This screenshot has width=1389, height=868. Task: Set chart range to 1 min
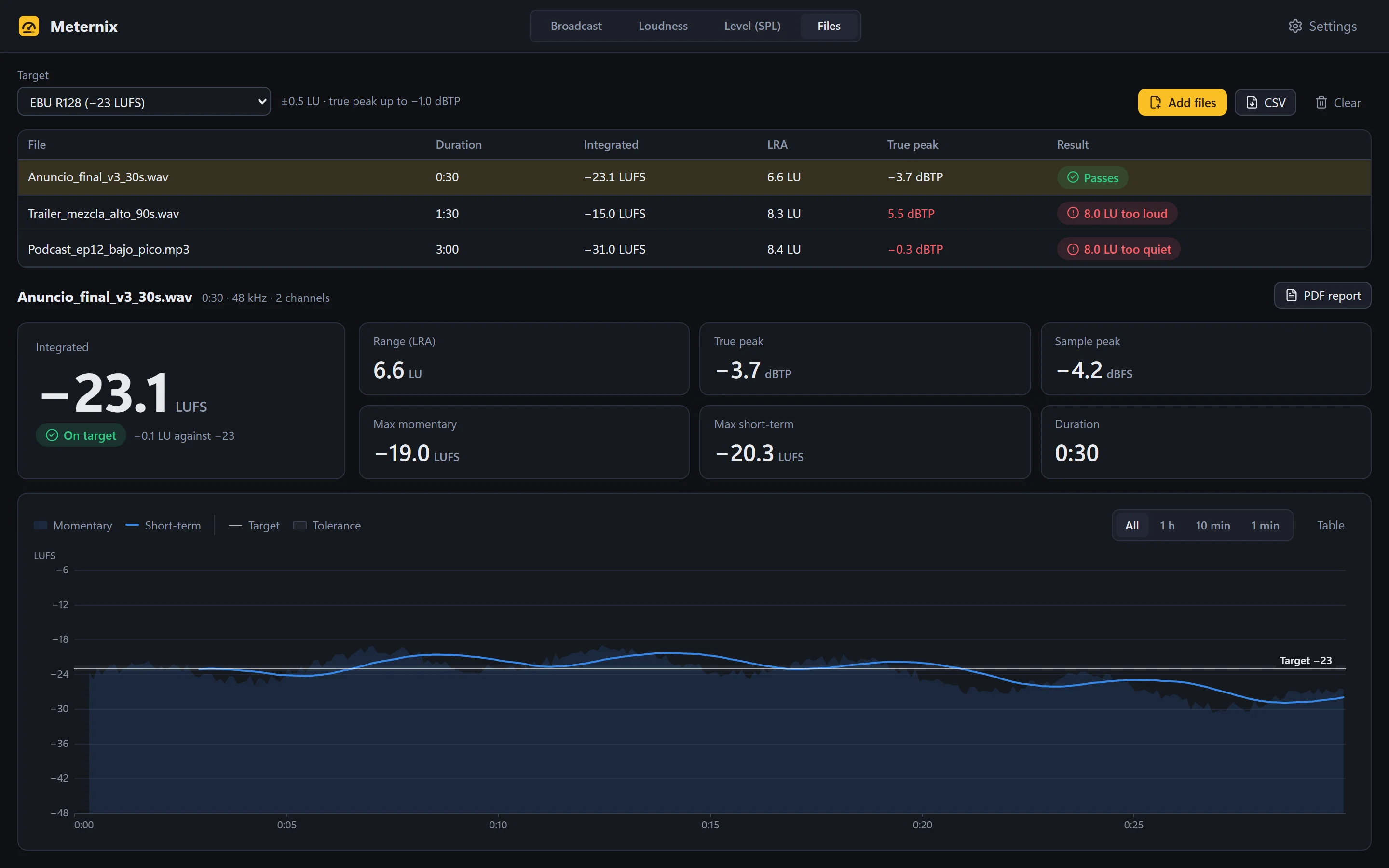pyautogui.click(x=1265, y=525)
